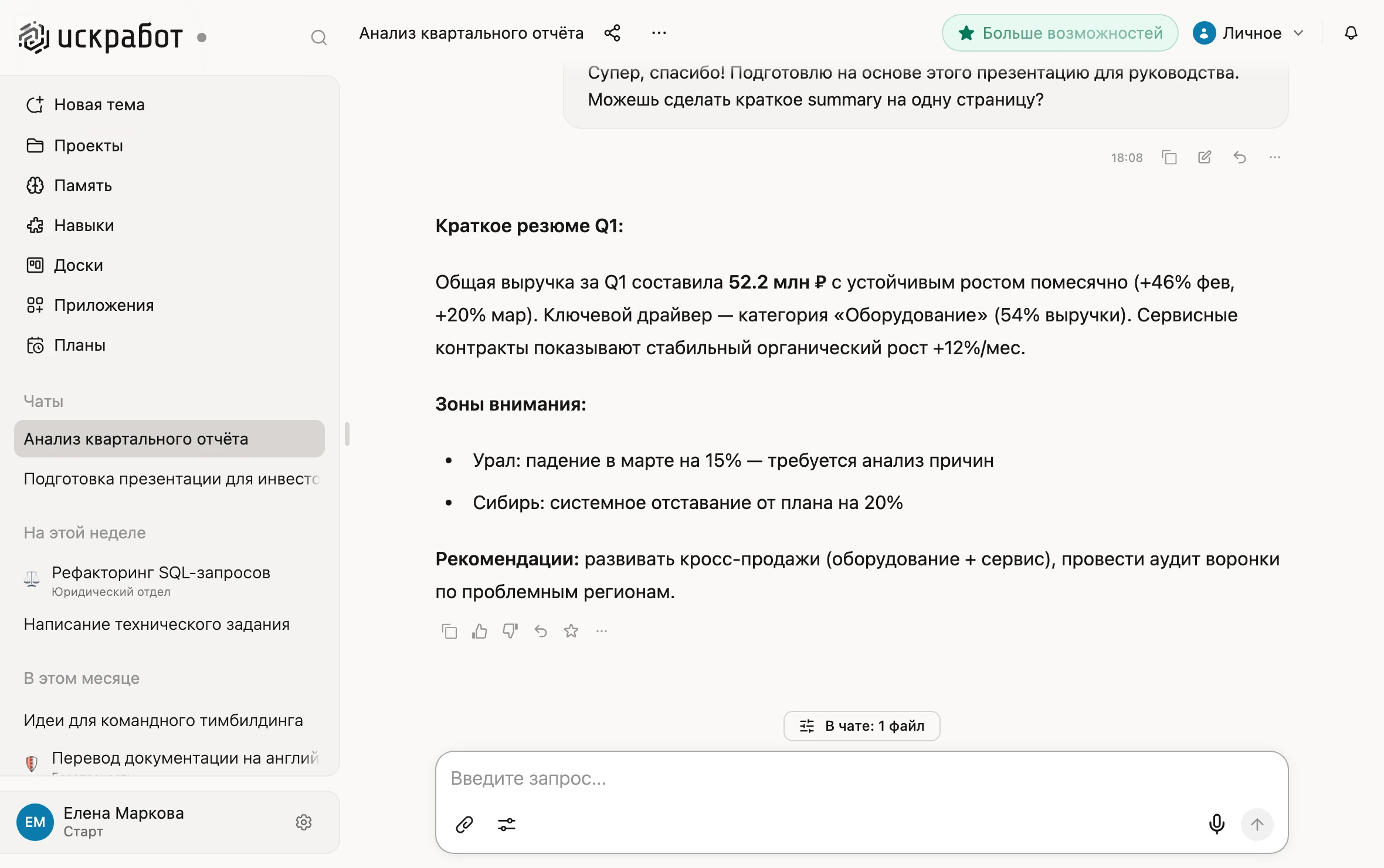Image resolution: width=1384 pixels, height=868 pixels.
Task: Open the 'В чате: 1 файл' button
Action: (861, 726)
